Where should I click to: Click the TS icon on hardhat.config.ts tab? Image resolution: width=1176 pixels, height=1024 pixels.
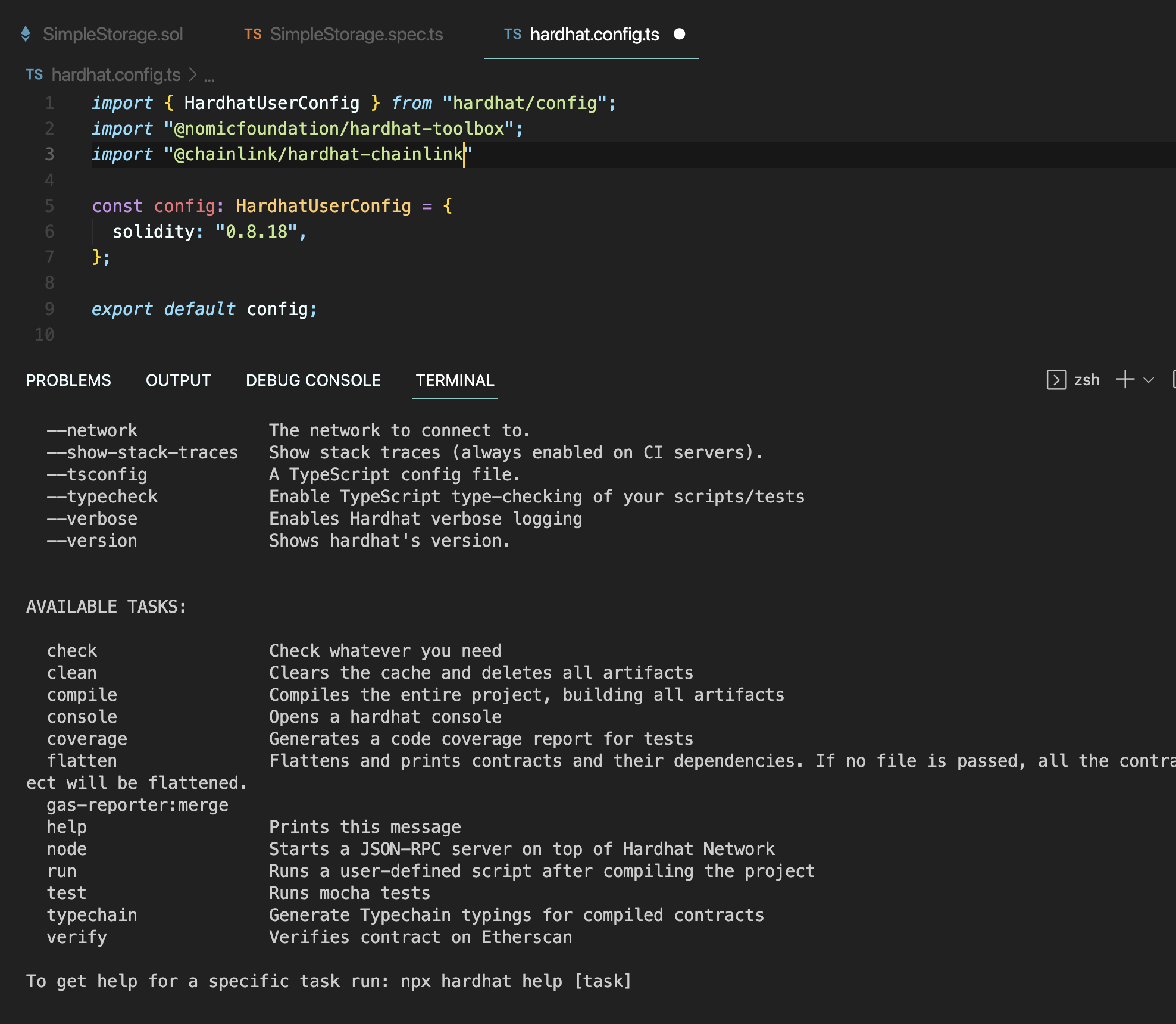pyautogui.click(x=512, y=35)
